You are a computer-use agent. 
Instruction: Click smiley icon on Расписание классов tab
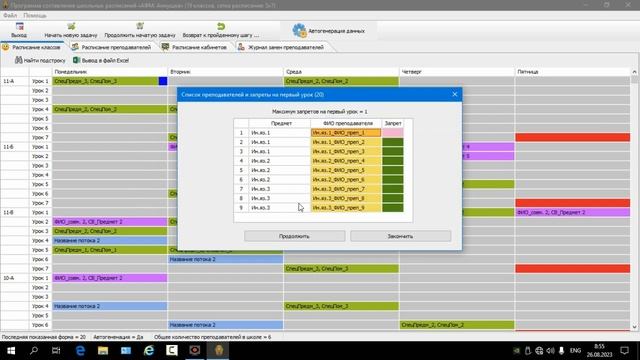pyautogui.click(x=6, y=47)
